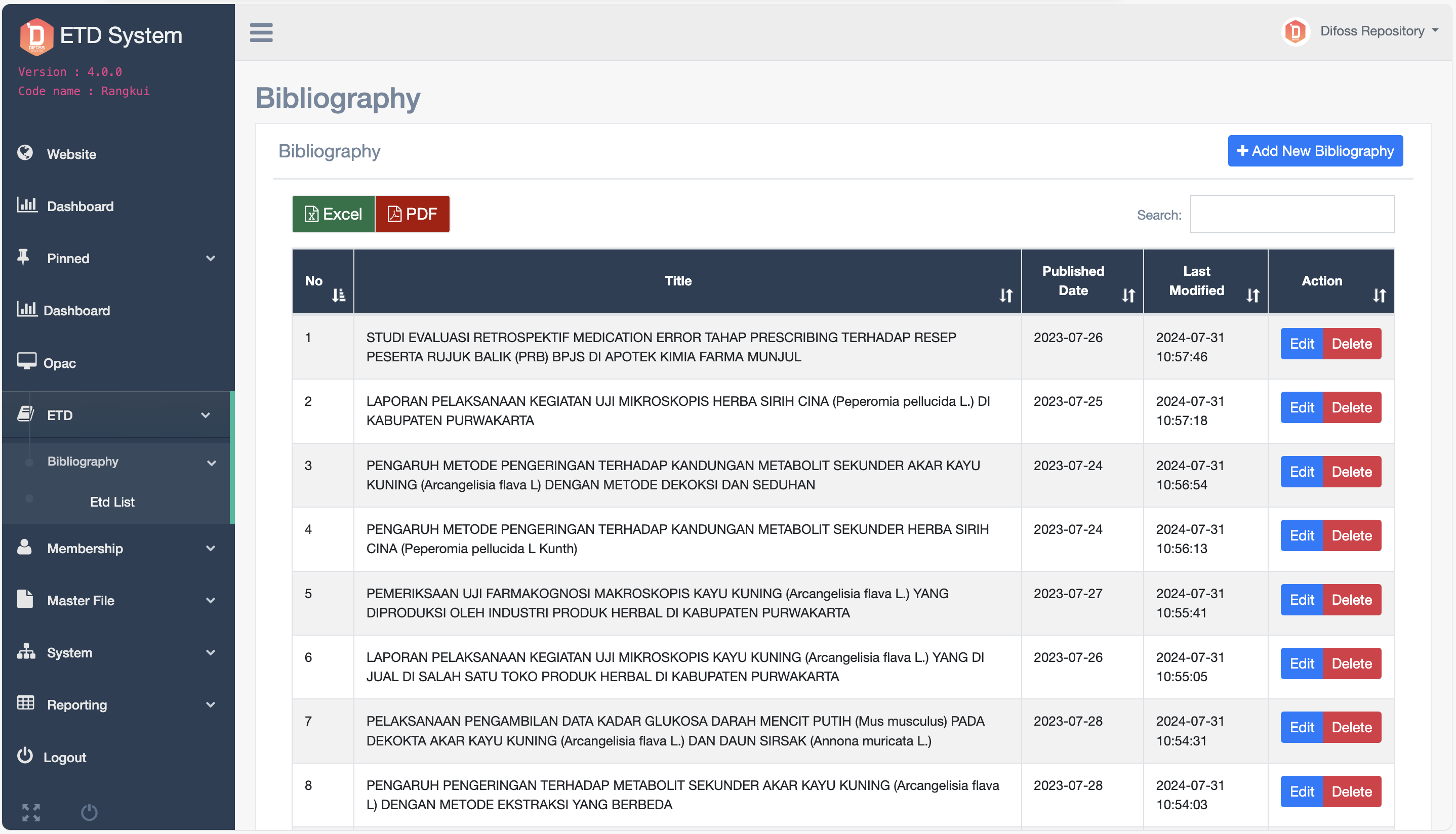Sort the Title column using its arrows

[1005, 295]
